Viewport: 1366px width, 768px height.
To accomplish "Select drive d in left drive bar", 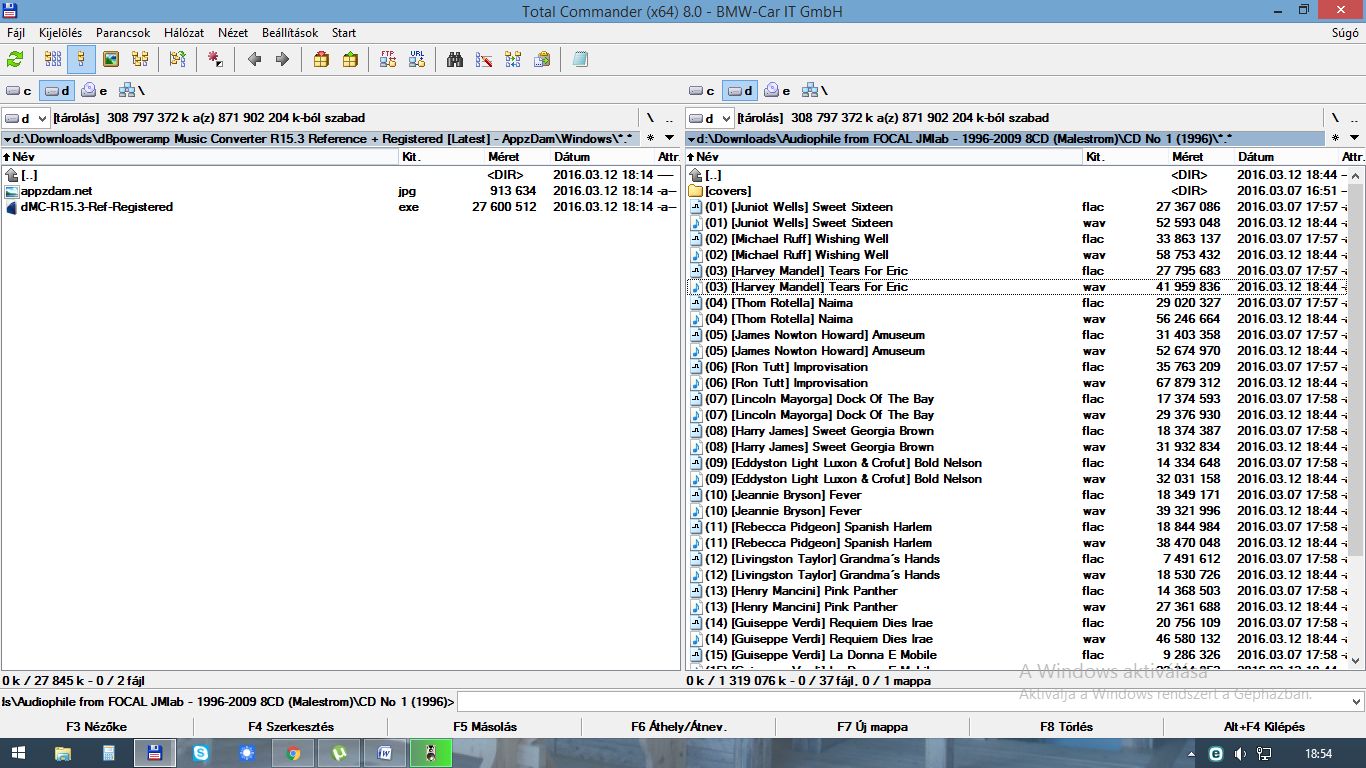I will 57,91.
